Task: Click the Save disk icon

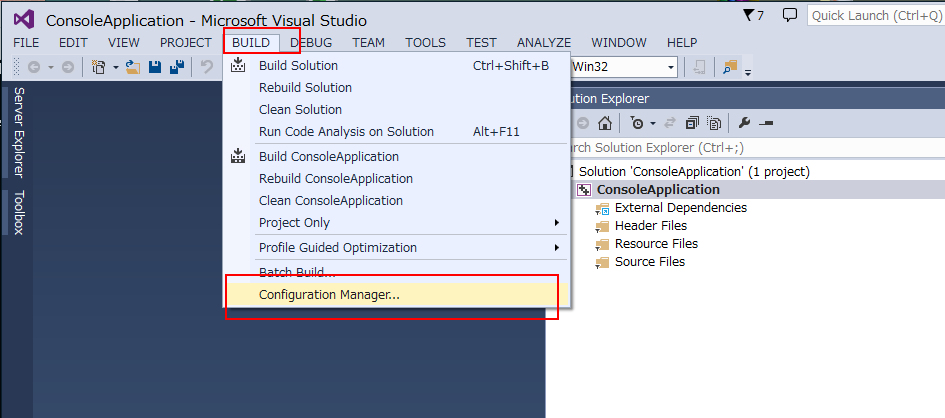Action: [155, 67]
